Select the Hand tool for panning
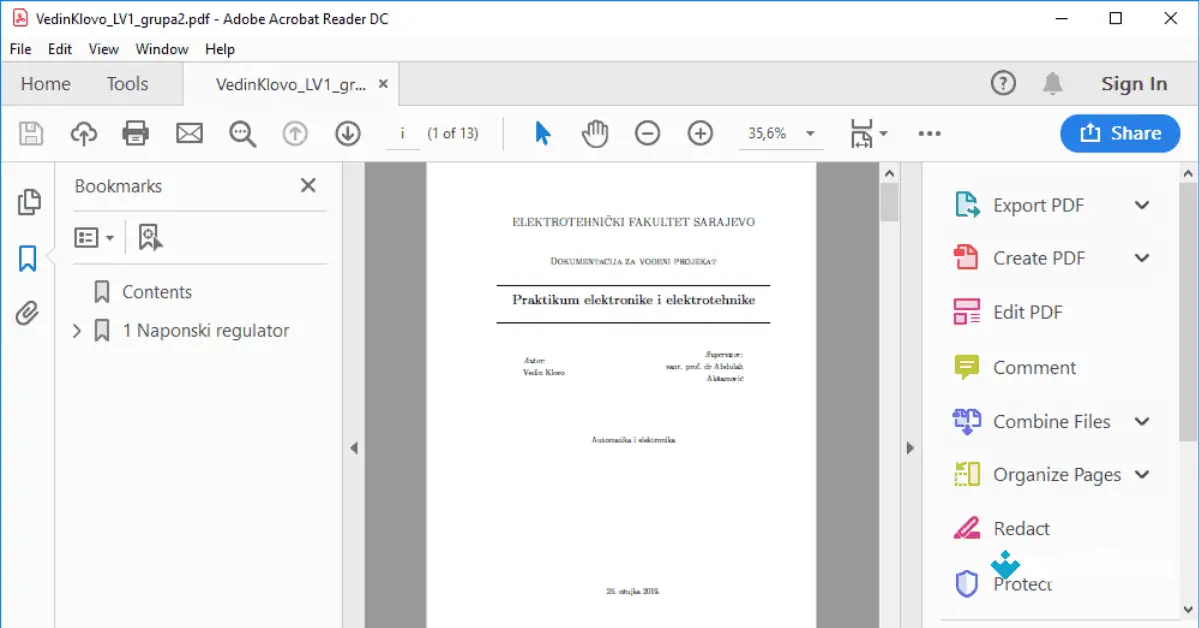The width and height of the screenshot is (1200, 628). [x=594, y=133]
